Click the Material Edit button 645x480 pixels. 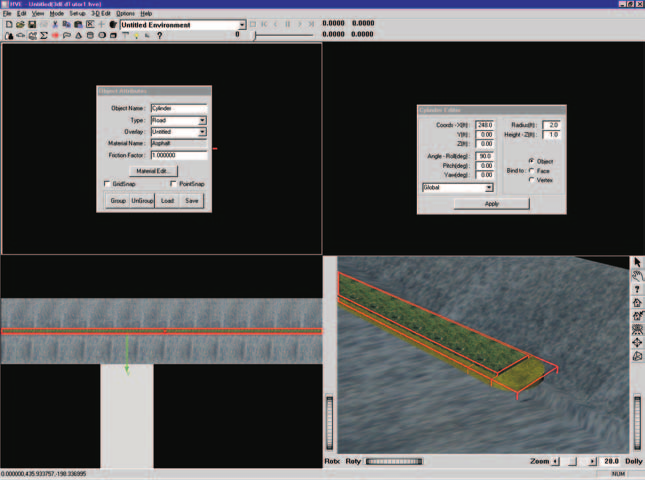coord(153,171)
